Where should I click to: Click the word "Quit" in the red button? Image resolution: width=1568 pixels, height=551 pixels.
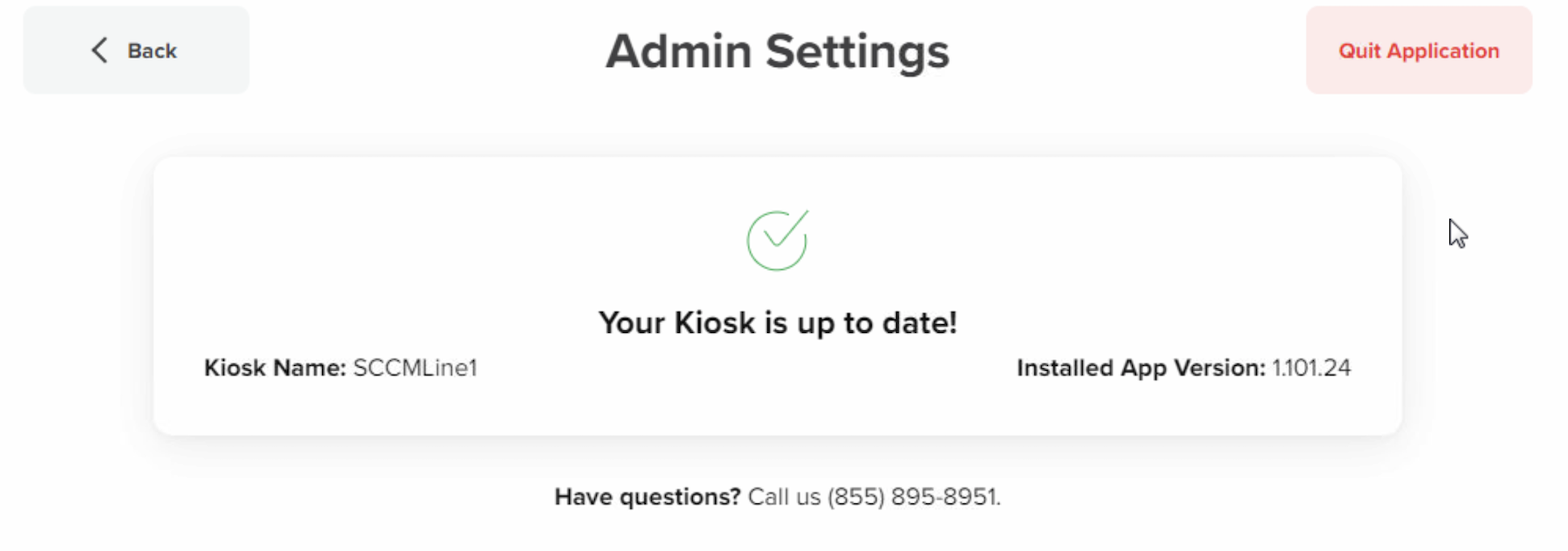pos(1360,51)
